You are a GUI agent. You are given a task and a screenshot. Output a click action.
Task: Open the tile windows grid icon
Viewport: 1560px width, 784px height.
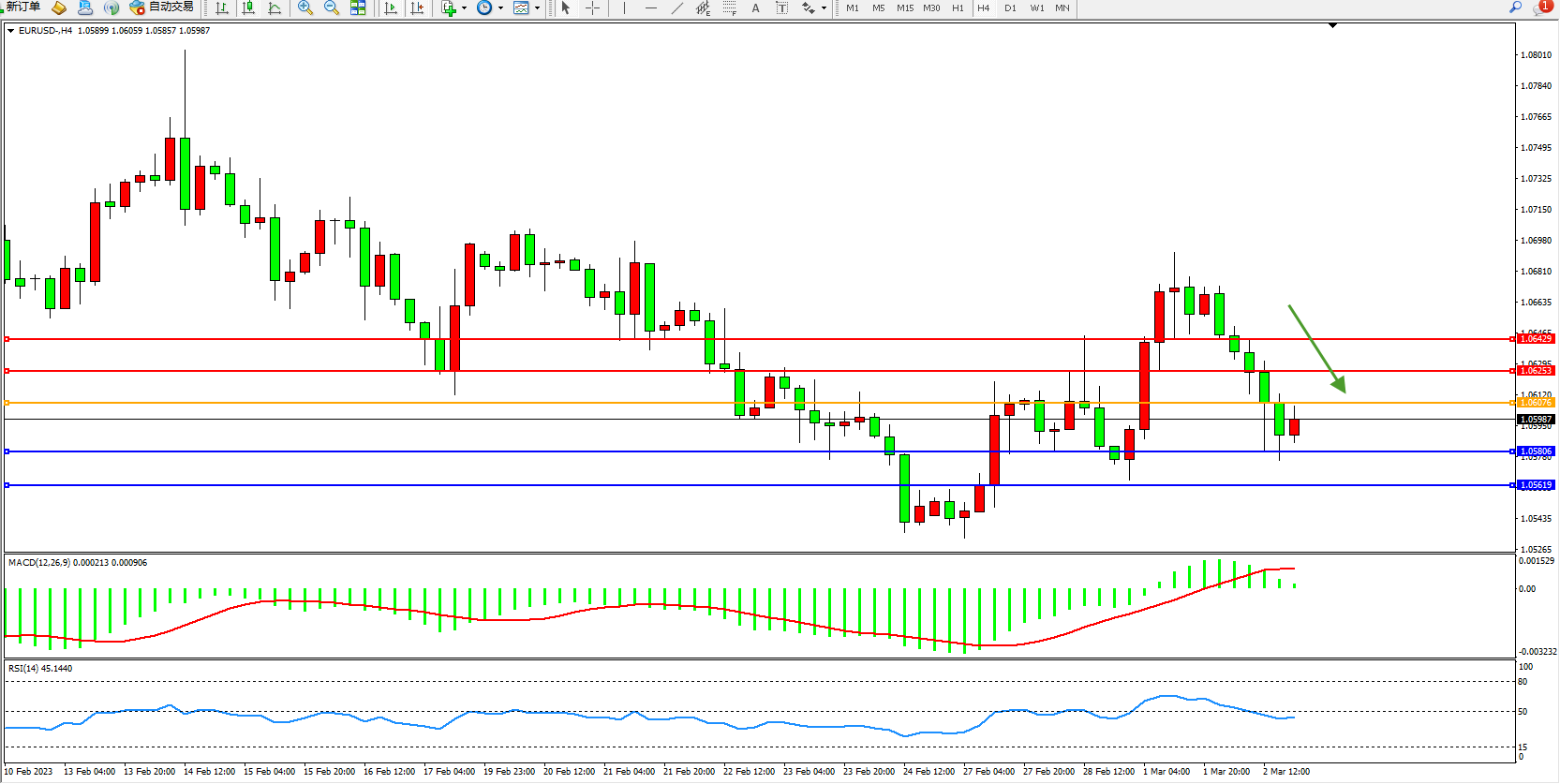(358, 7)
